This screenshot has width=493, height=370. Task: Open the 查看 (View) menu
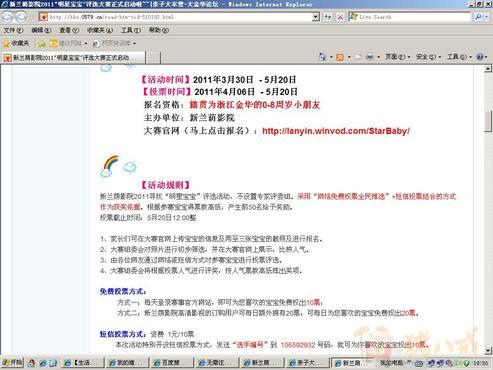tap(69, 30)
